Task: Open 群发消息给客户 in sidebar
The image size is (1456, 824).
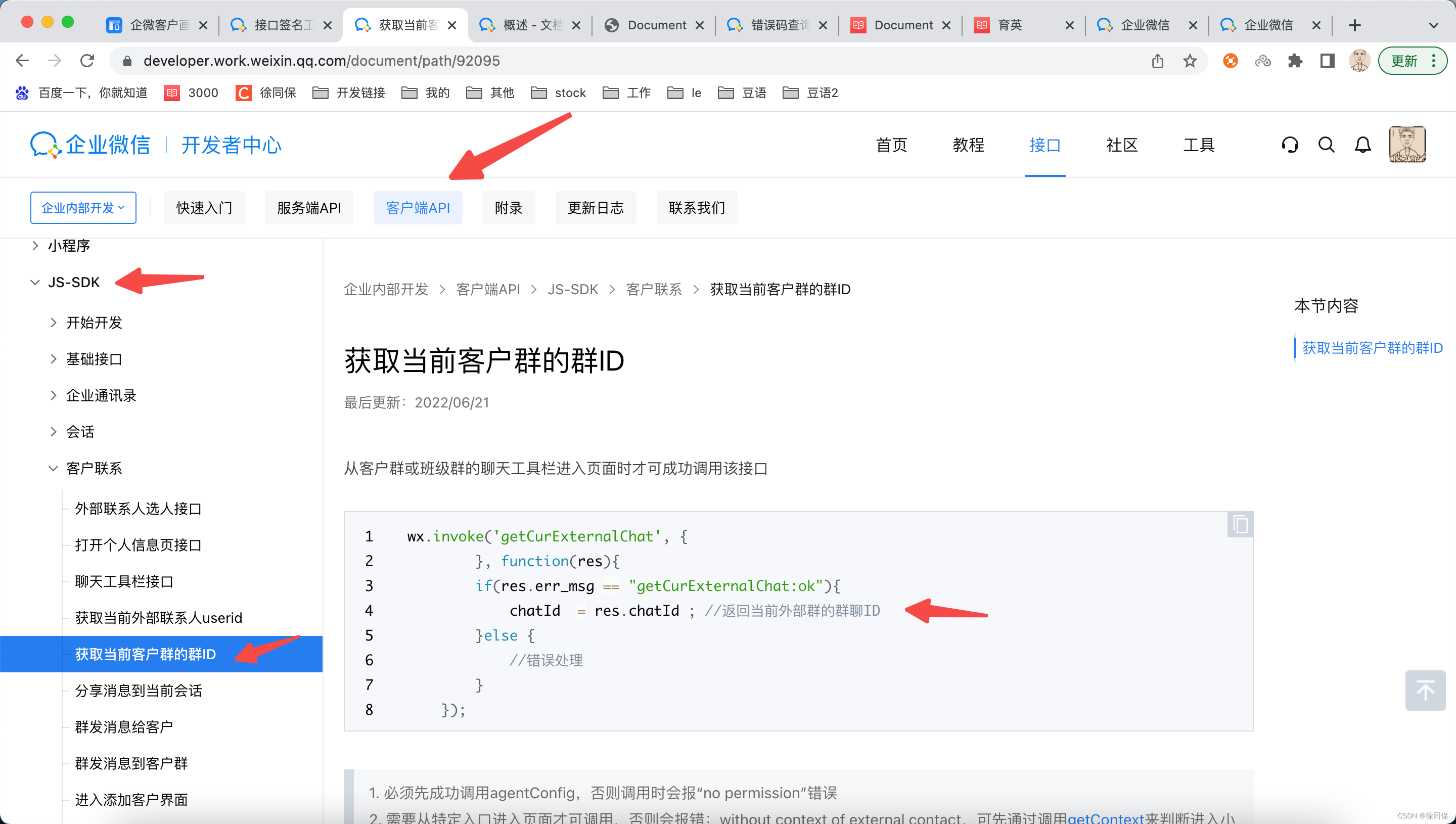Action: [x=124, y=726]
